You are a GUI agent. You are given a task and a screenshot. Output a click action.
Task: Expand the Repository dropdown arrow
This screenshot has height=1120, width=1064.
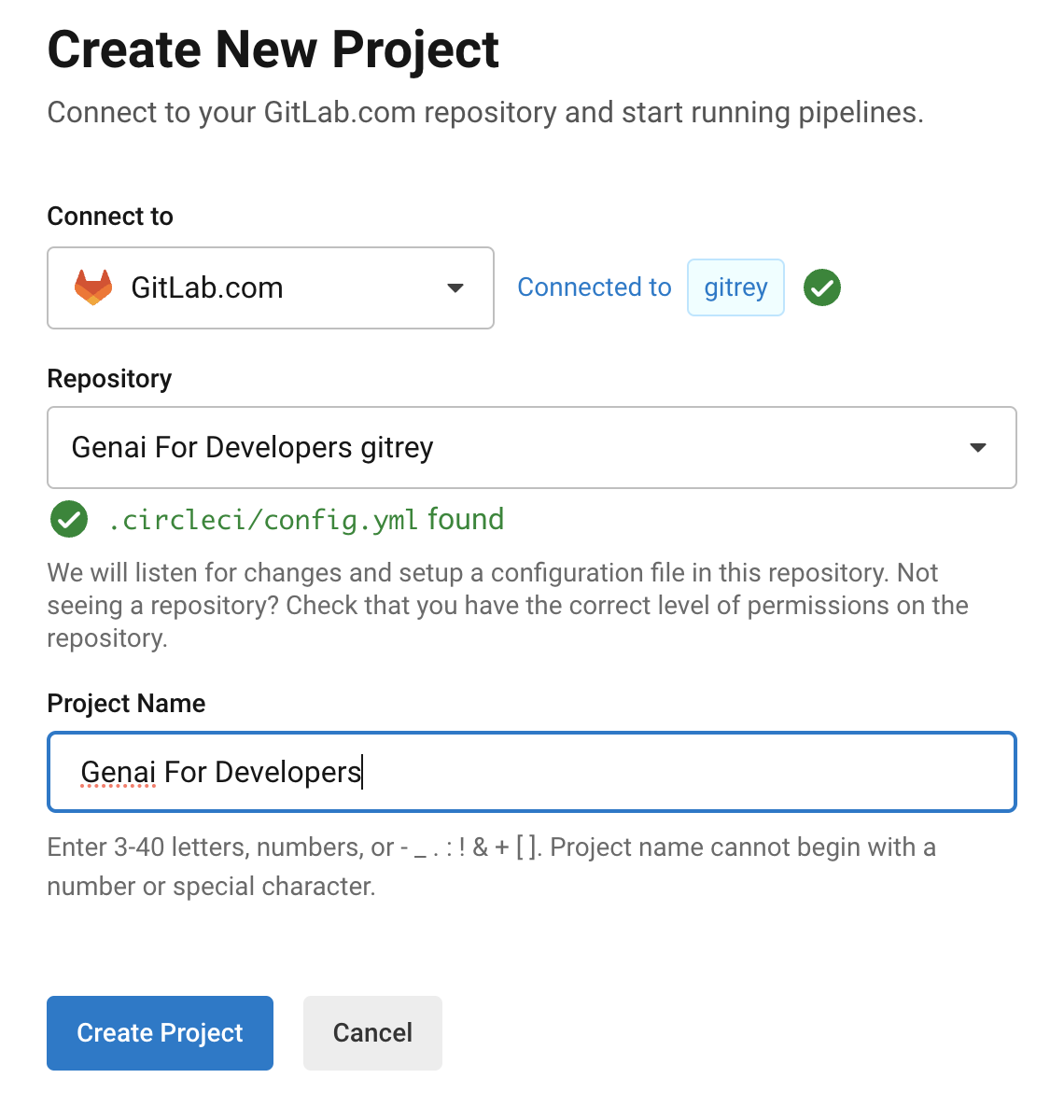point(978,448)
